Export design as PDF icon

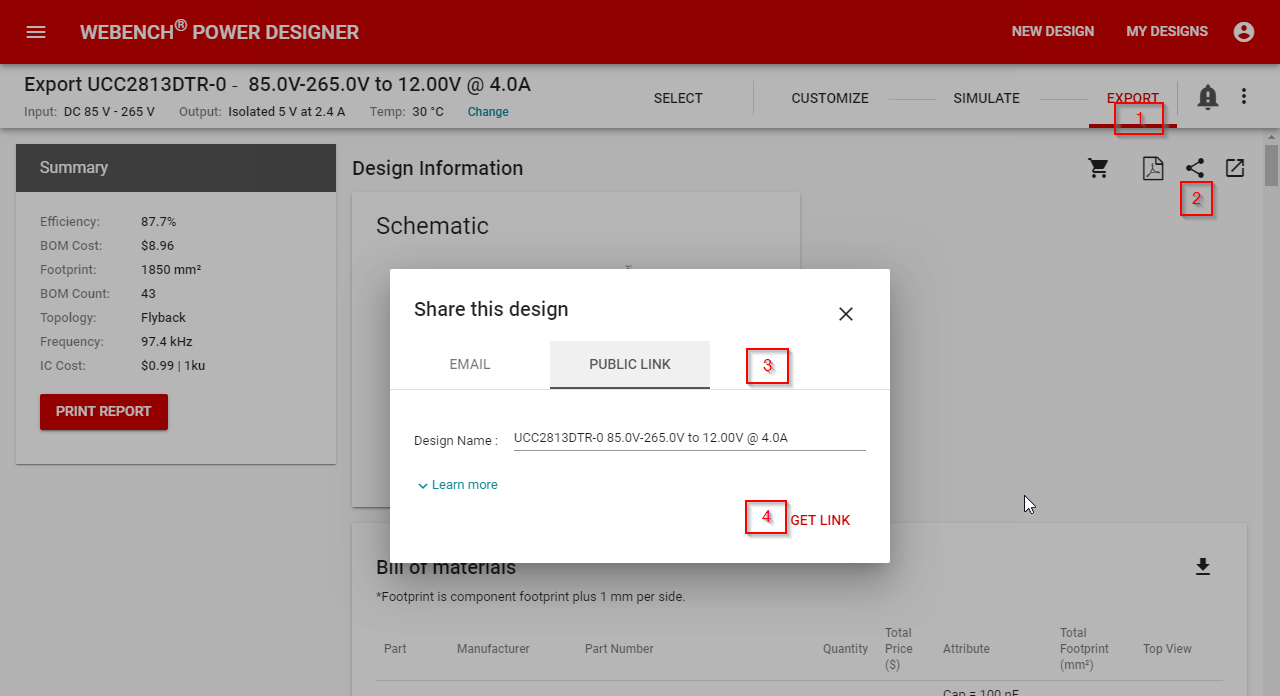coord(1153,168)
